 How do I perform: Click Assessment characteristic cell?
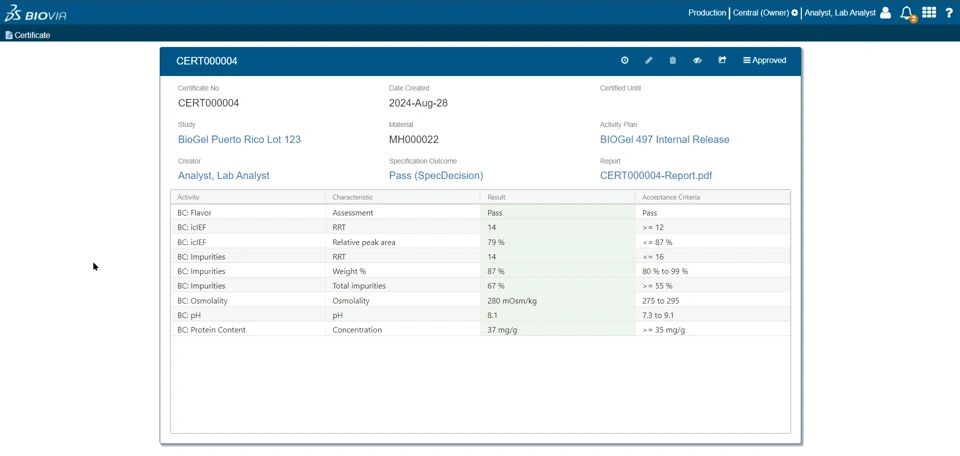click(403, 213)
